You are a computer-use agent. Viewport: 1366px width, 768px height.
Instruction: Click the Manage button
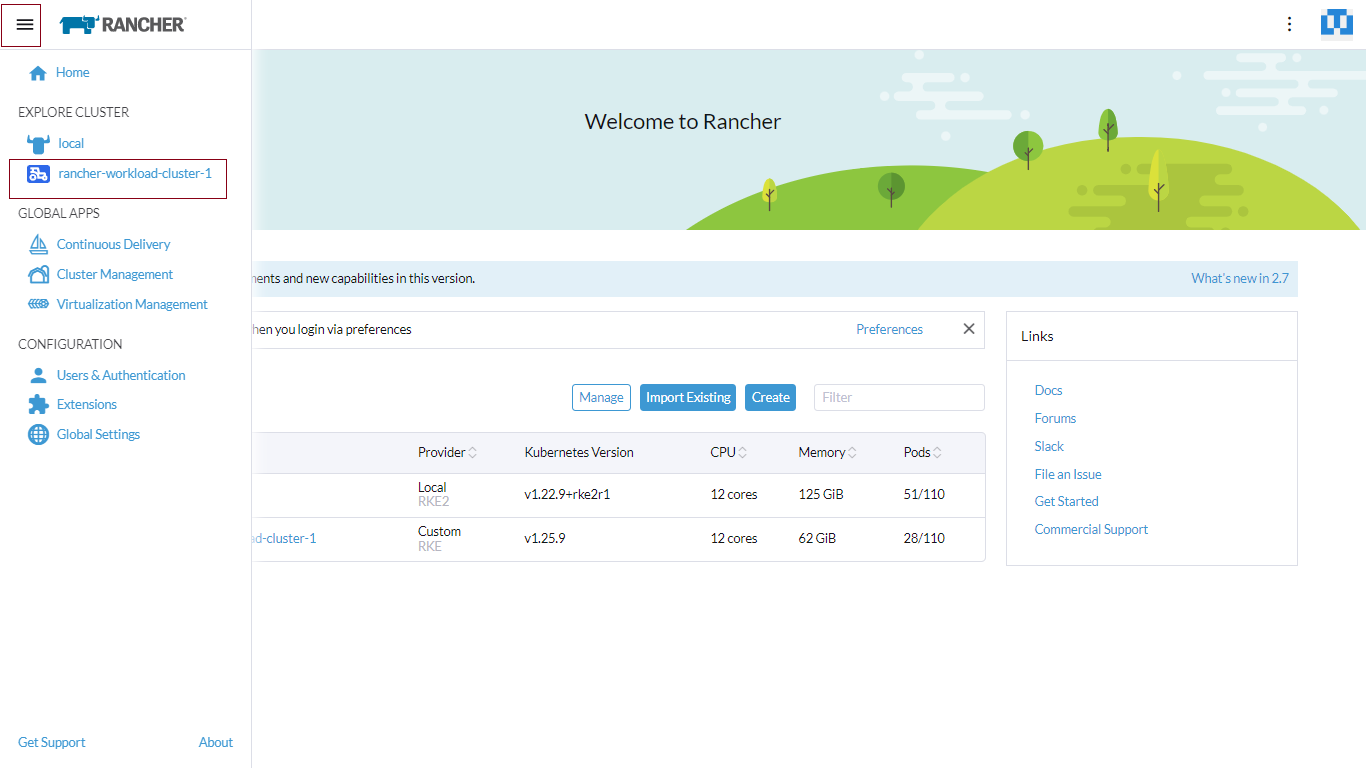[x=601, y=397]
